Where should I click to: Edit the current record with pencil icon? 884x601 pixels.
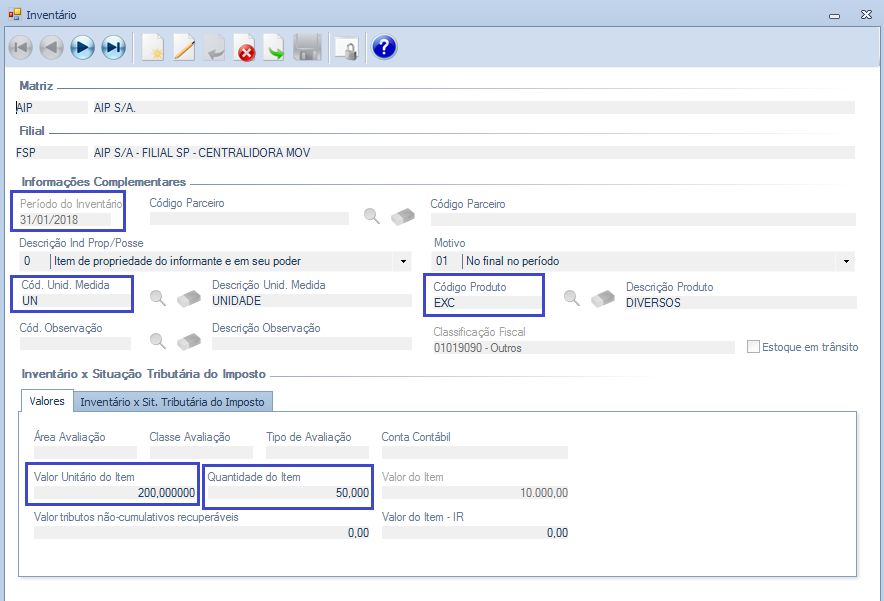[184, 47]
